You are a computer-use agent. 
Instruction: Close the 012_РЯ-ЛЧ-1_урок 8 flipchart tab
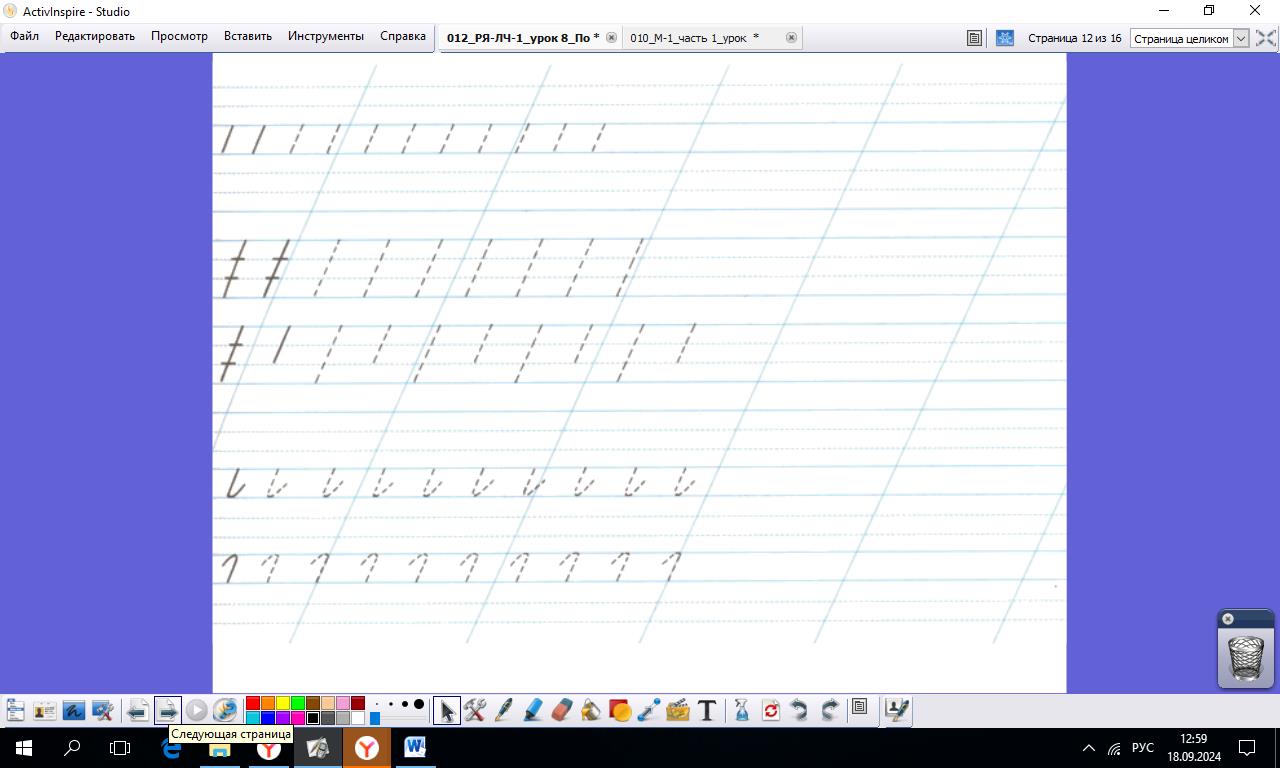[x=611, y=38]
